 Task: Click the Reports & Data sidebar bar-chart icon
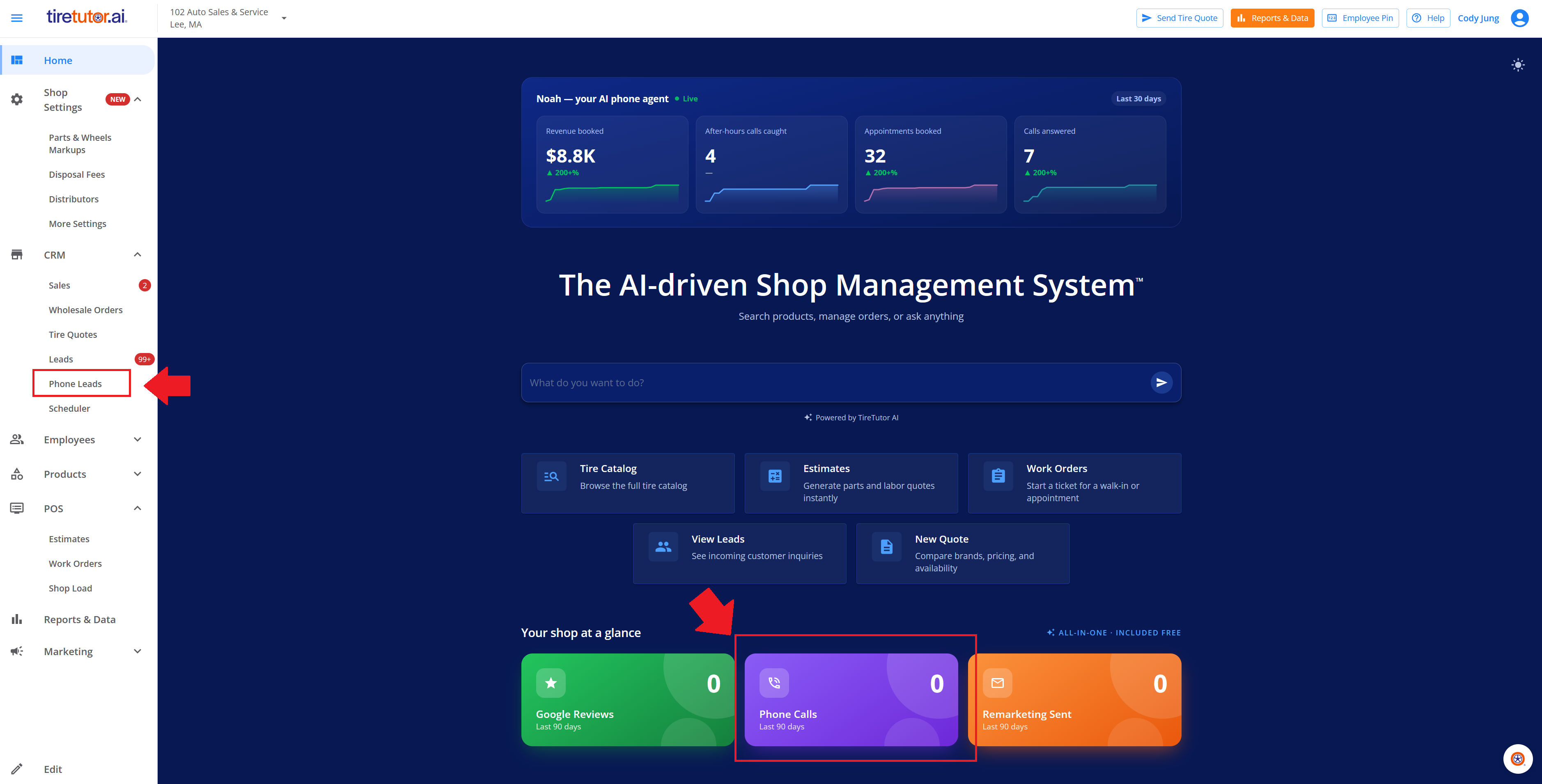point(17,619)
